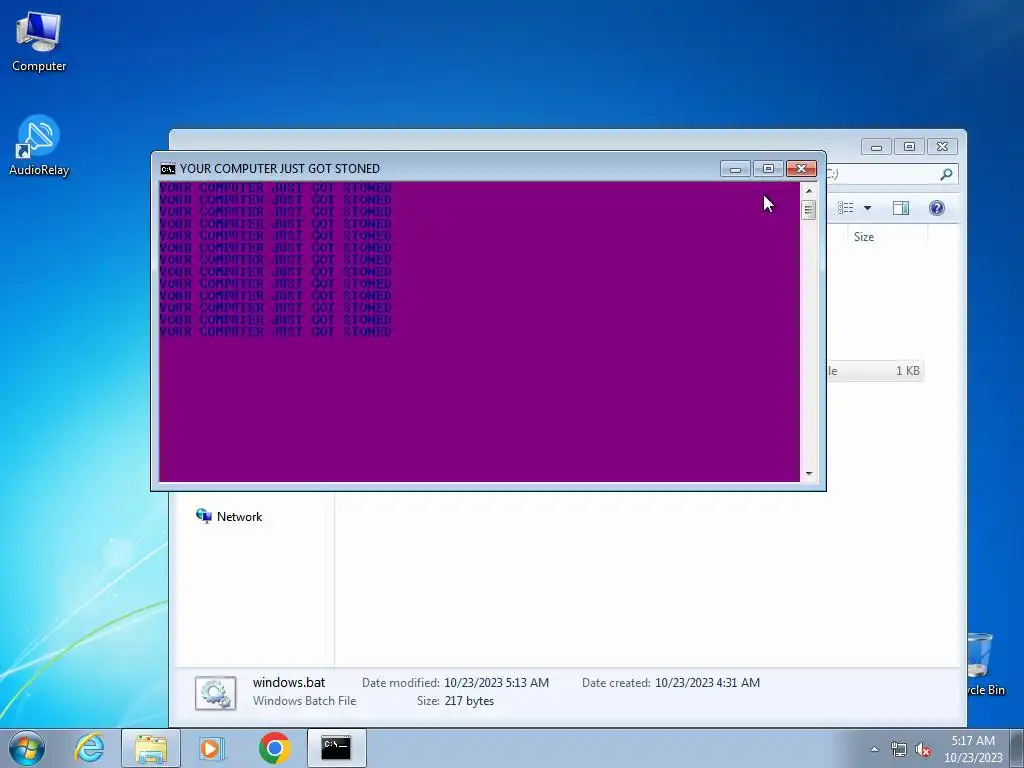The height and width of the screenshot is (768, 1024).
Task: Click the 1 KB size cell
Action: 907,371
